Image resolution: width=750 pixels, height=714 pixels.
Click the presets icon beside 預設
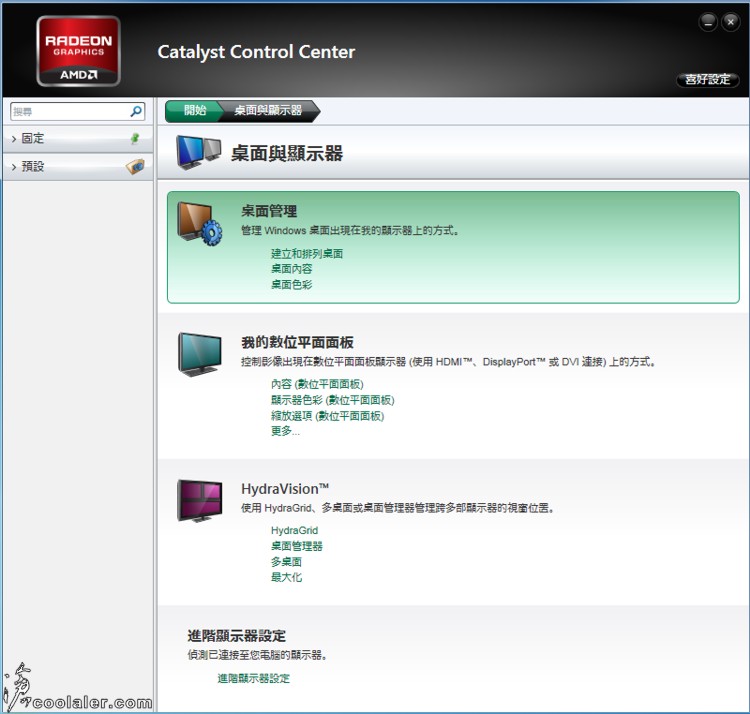click(135, 166)
